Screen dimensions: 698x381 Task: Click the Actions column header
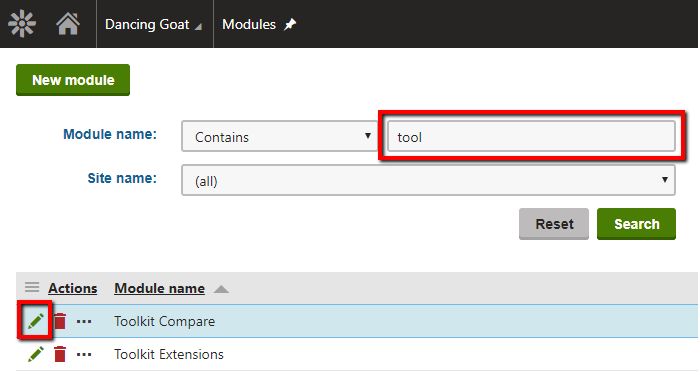pos(73,288)
